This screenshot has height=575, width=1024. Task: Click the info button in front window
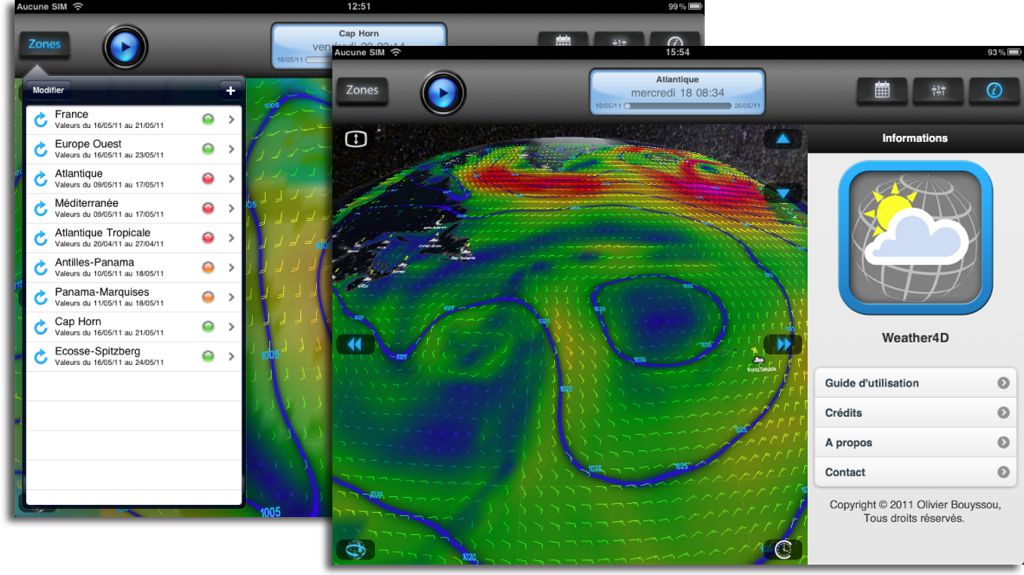[x=994, y=90]
